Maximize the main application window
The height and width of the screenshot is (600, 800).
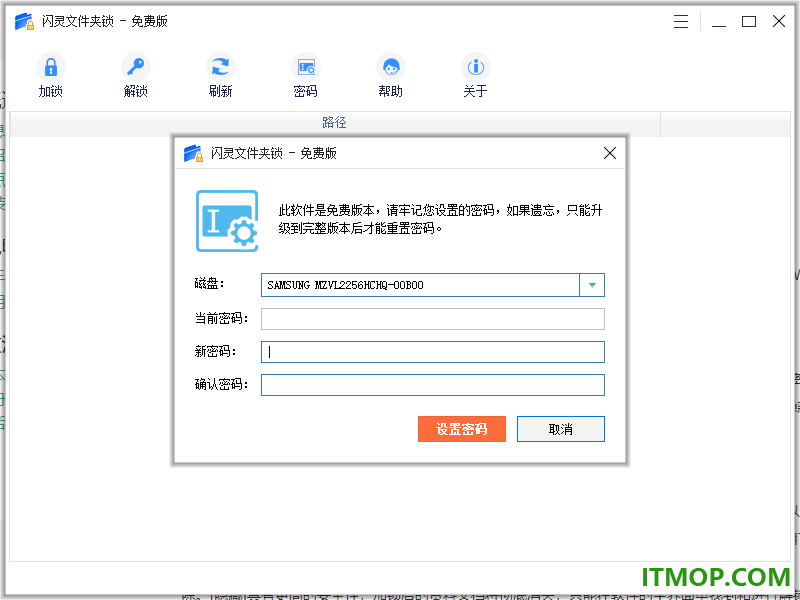(748, 21)
